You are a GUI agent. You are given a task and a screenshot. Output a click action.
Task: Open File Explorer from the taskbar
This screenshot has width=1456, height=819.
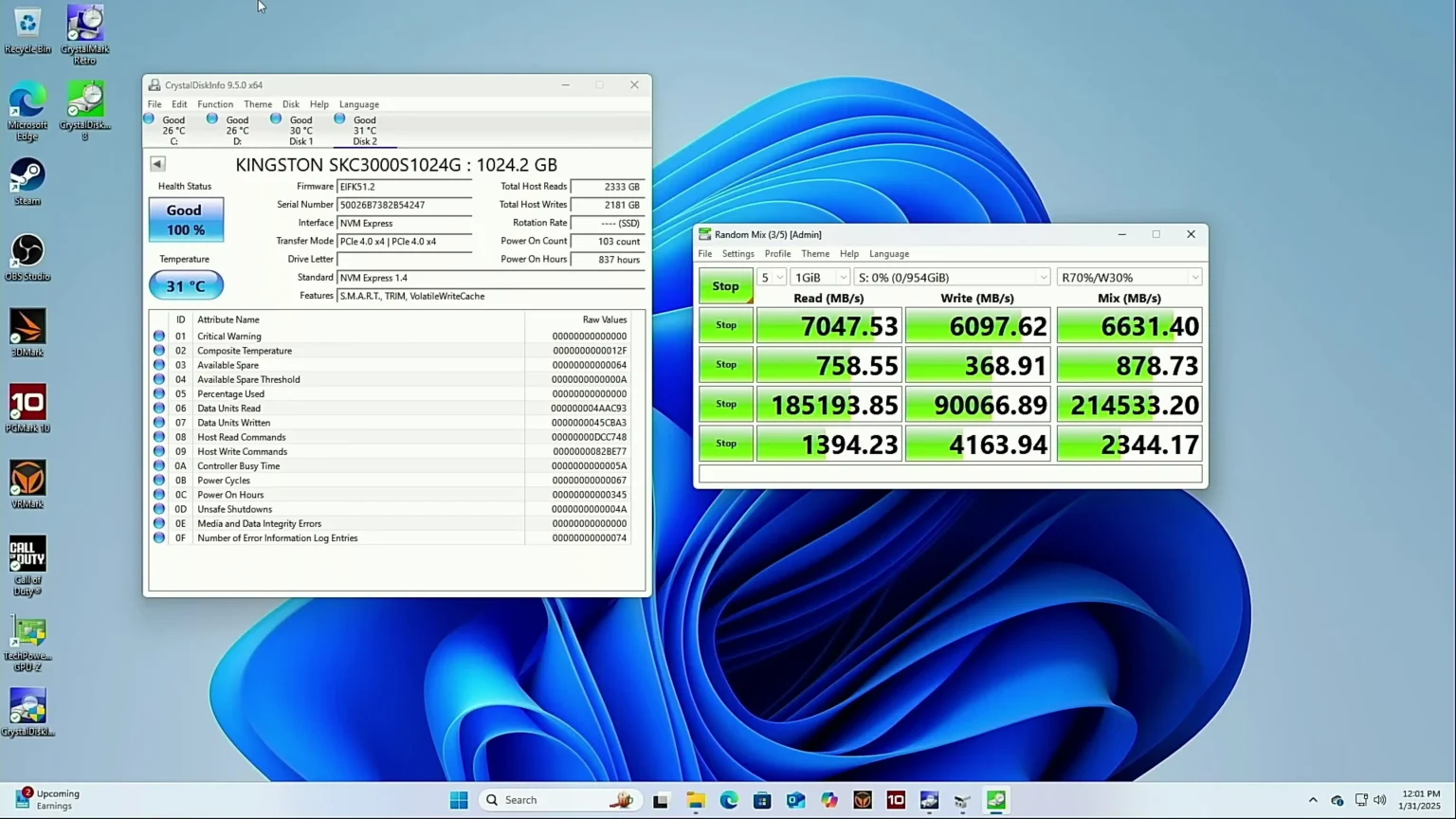[696, 800]
